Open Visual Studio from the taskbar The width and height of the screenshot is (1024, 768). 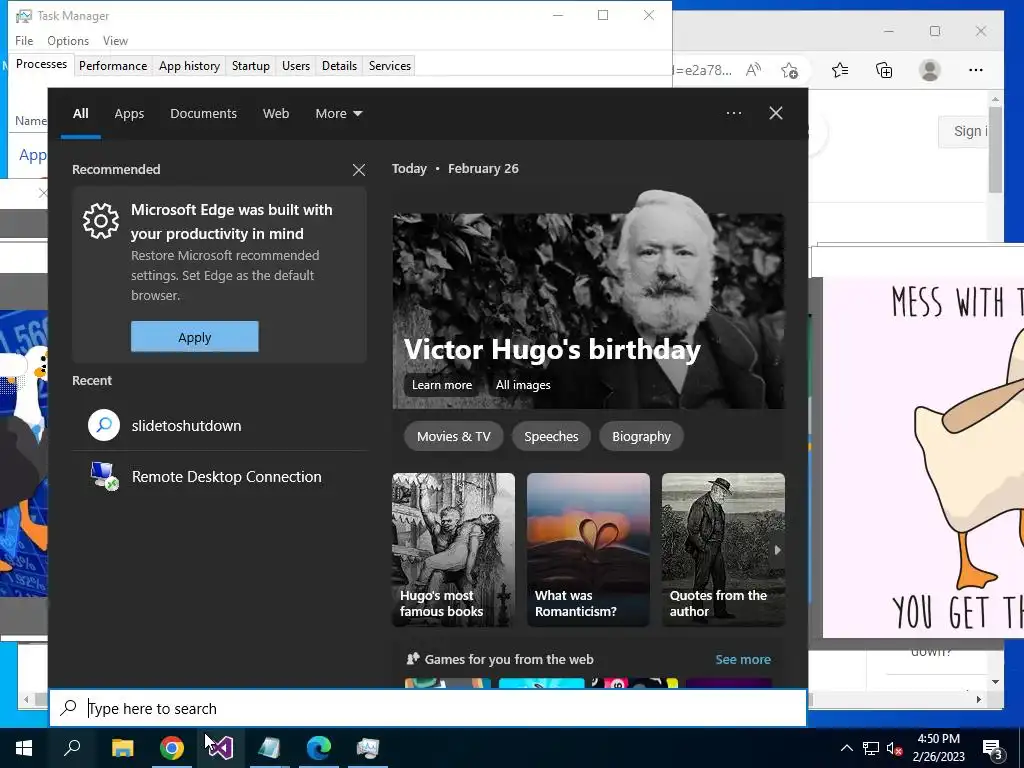[x=221, y=748]
